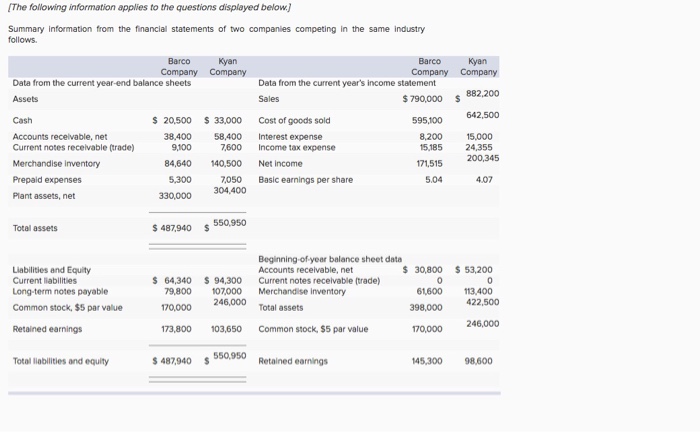This screenshot has height=432, width=700.
Task: Select Barco's sales figure $790,000
Action: [x=422, y=99]
